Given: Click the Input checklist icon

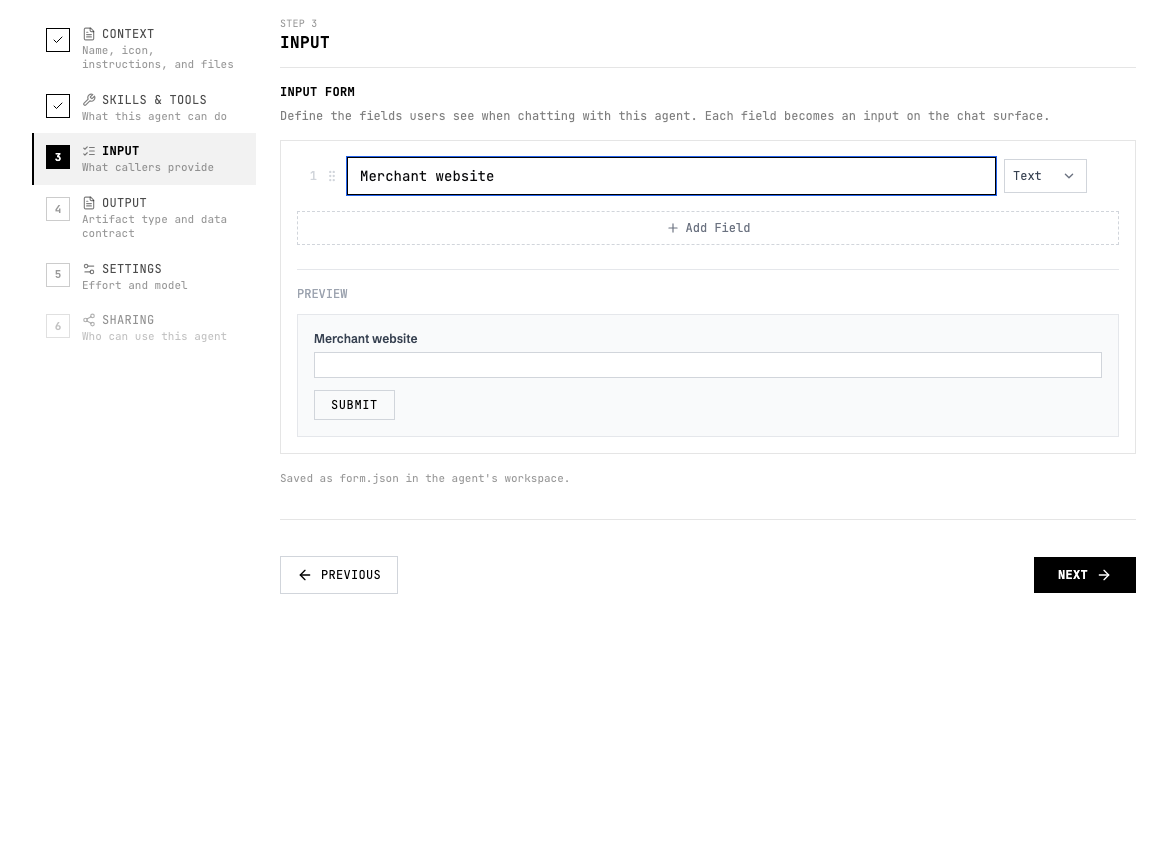Looking at the screenshot, I should [89, 151].
